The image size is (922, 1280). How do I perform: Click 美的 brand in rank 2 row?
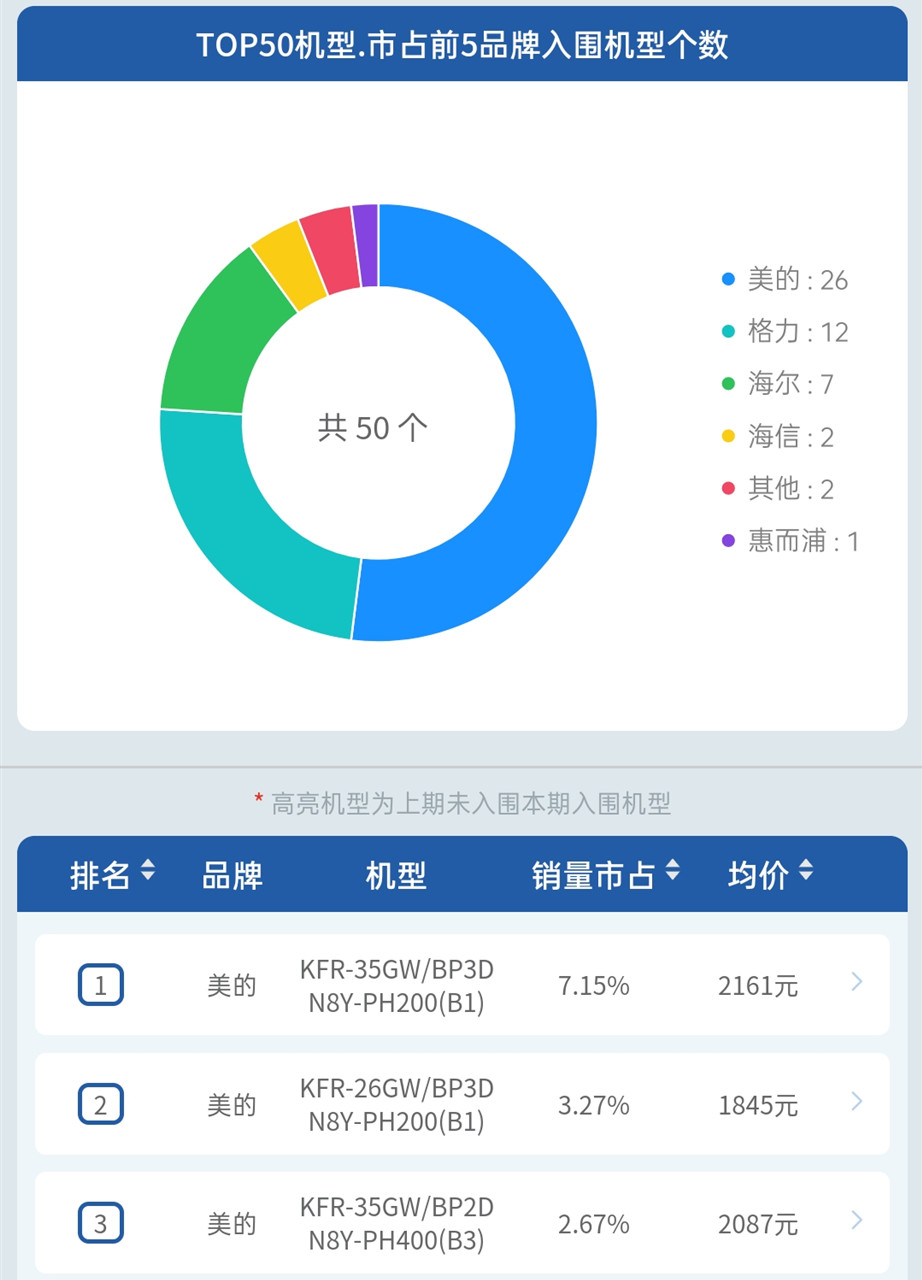pyautogui.click(x=232, y=1105)
